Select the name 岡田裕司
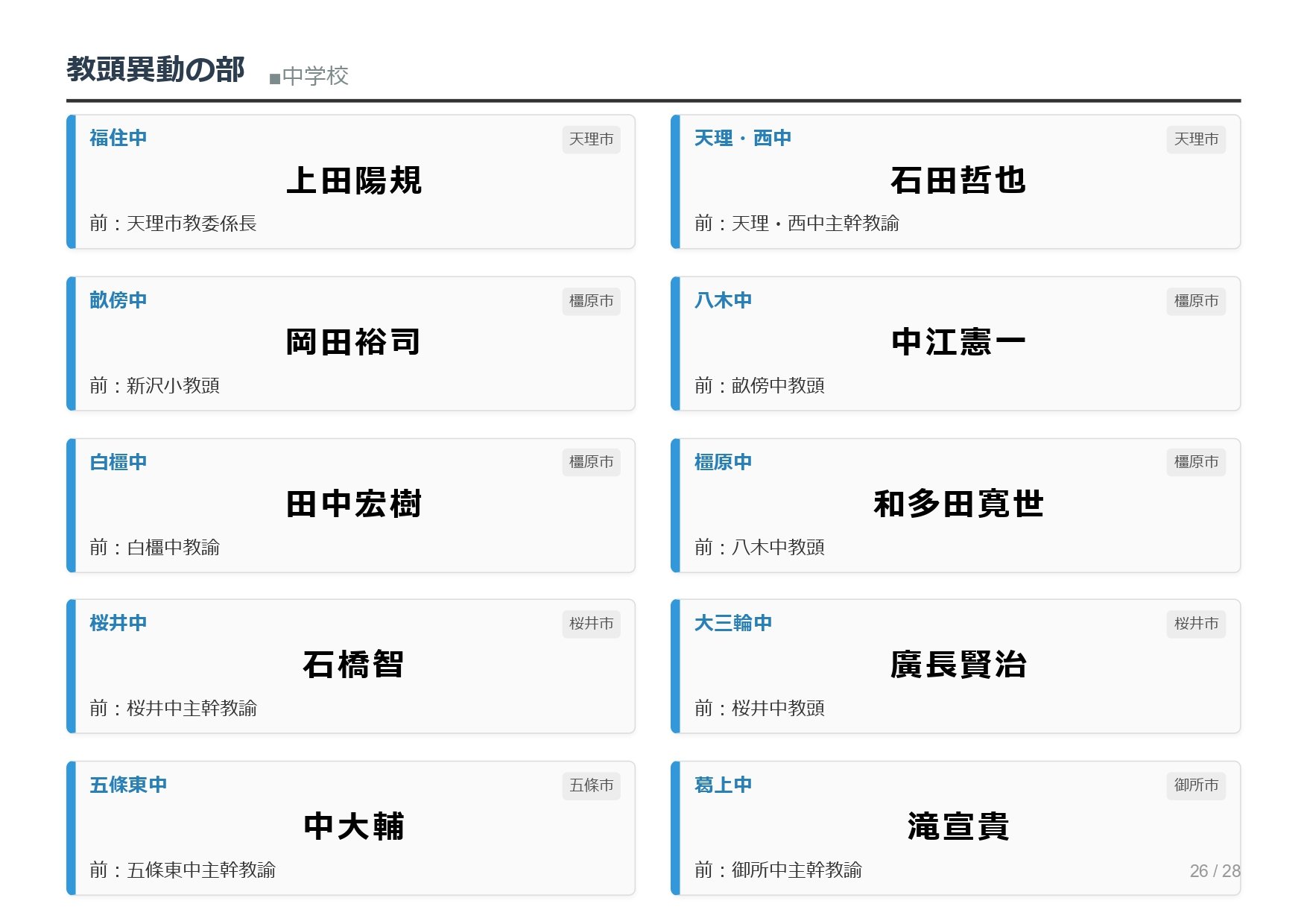 click(354, 343)
